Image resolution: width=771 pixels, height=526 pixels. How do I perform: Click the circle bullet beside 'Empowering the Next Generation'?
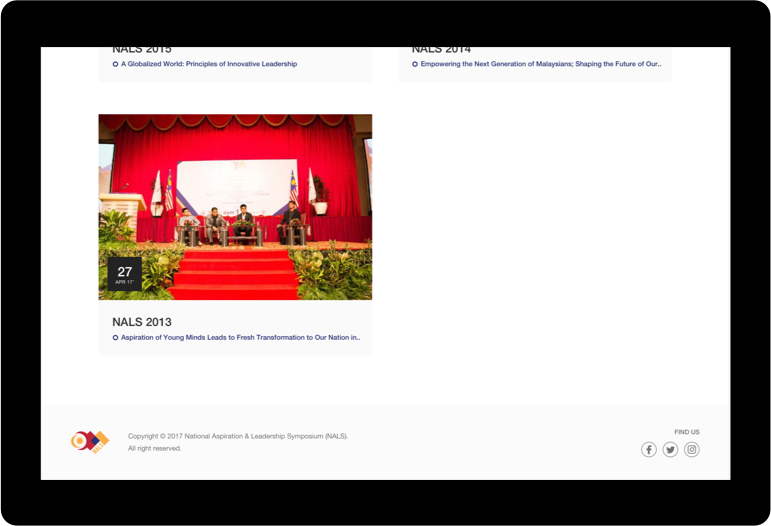[x=415, y=64]
